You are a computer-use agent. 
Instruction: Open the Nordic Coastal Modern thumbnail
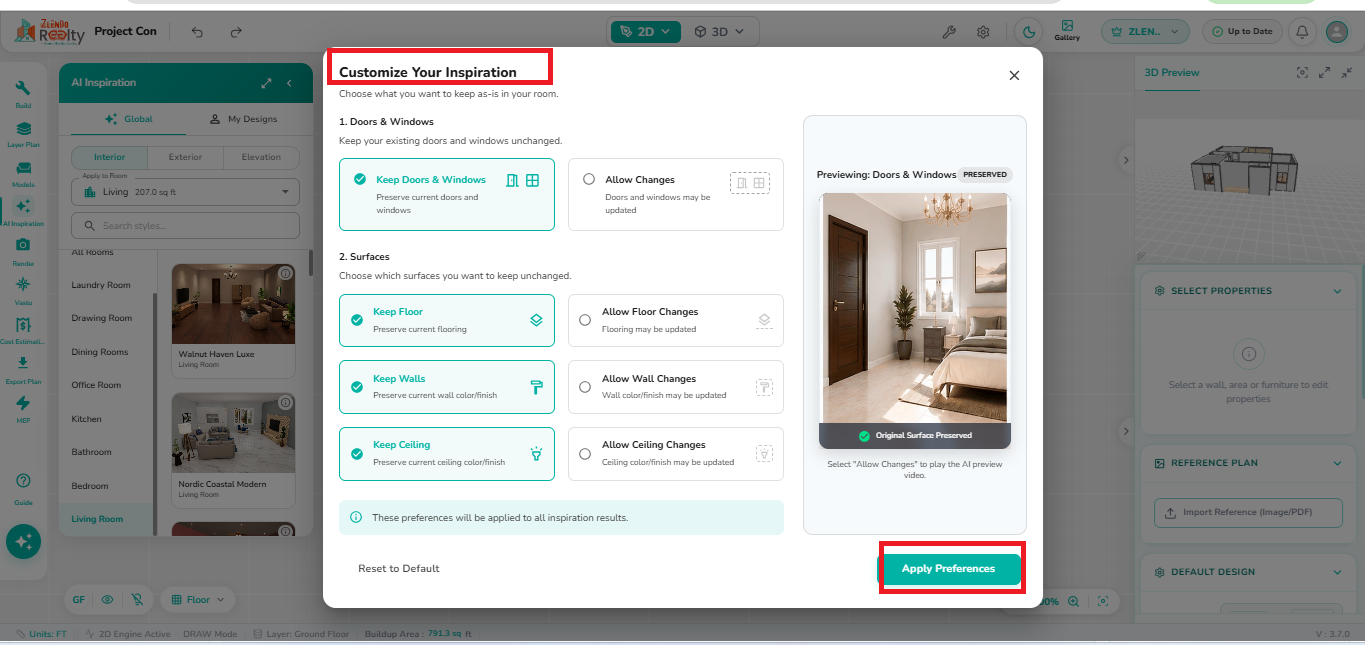[x=233, y=433]
